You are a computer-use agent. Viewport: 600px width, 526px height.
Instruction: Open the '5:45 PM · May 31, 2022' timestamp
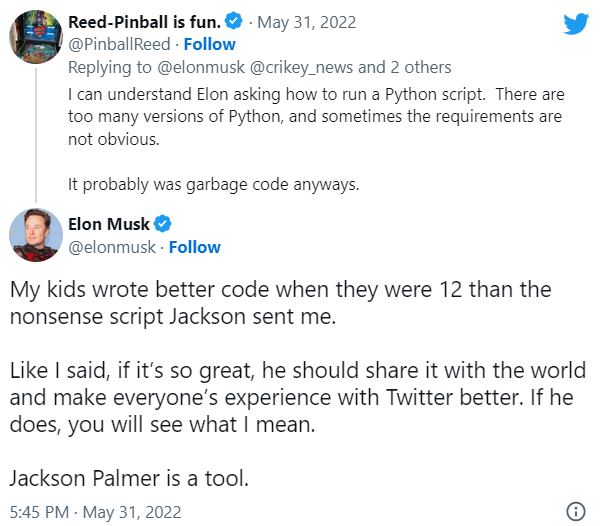coord(88,510)
